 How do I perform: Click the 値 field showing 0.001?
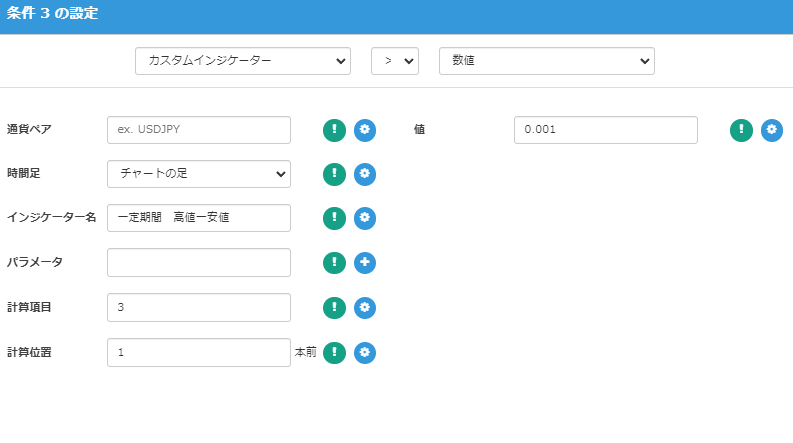point(605,130)
